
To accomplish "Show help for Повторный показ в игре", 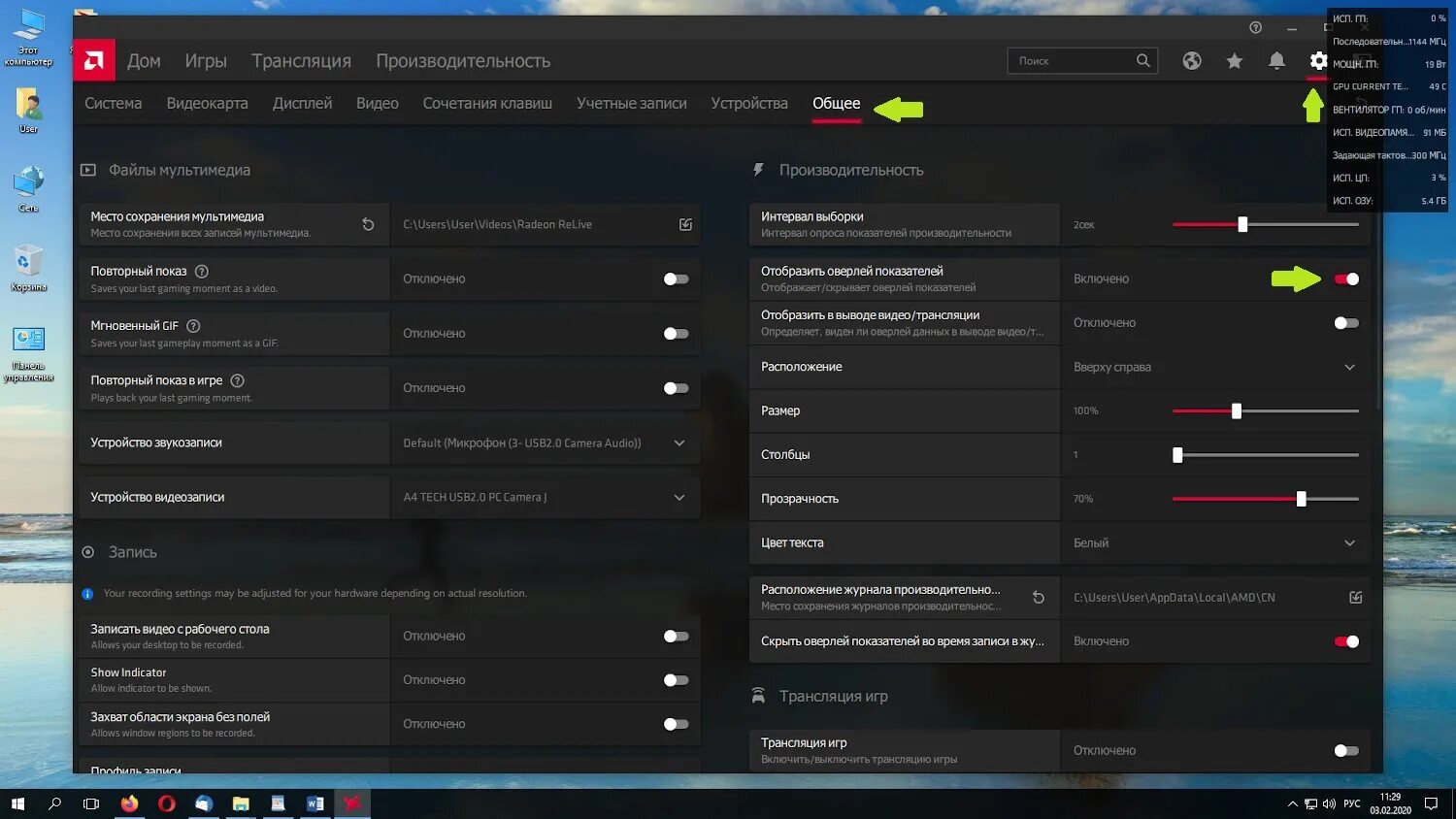I will (x=238, y=380).
